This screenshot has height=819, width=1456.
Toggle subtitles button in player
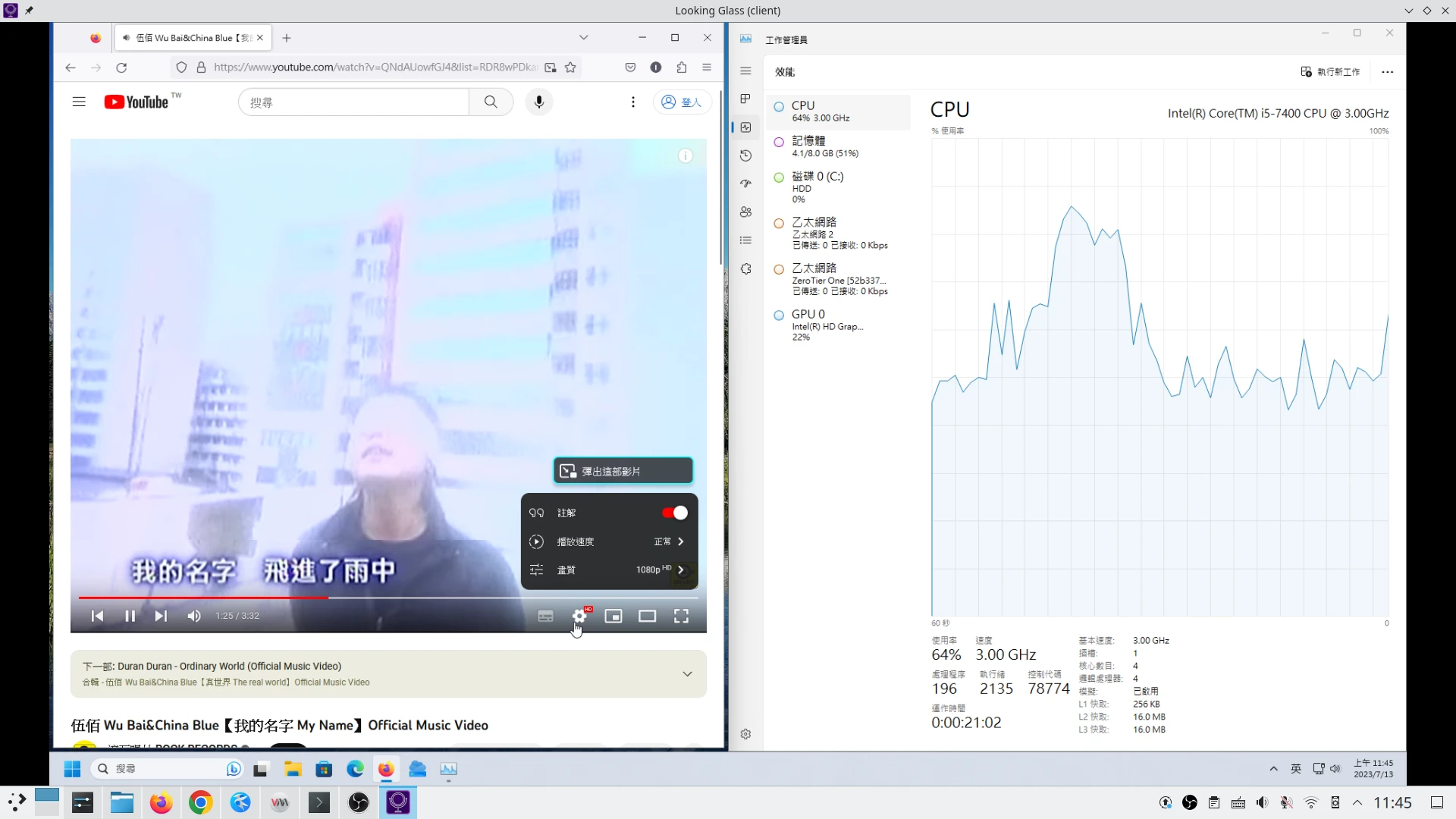(x=545, y=616)
